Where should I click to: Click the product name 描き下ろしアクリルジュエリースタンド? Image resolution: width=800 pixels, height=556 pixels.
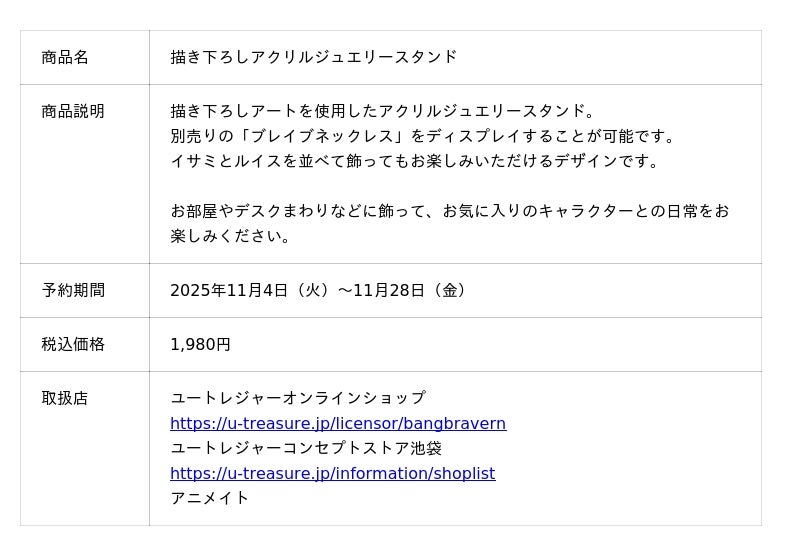(313, 58)
